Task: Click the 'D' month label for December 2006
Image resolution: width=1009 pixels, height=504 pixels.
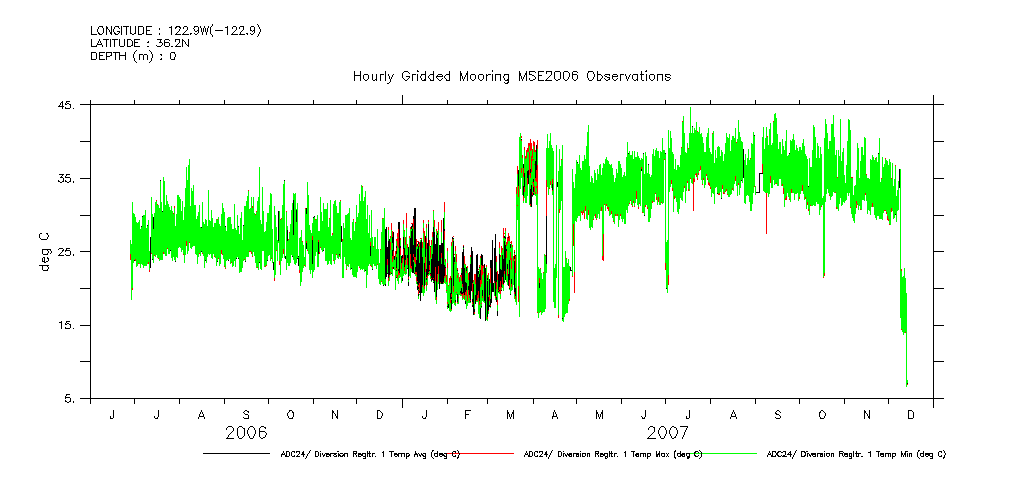Action: (x=380, y=414)
